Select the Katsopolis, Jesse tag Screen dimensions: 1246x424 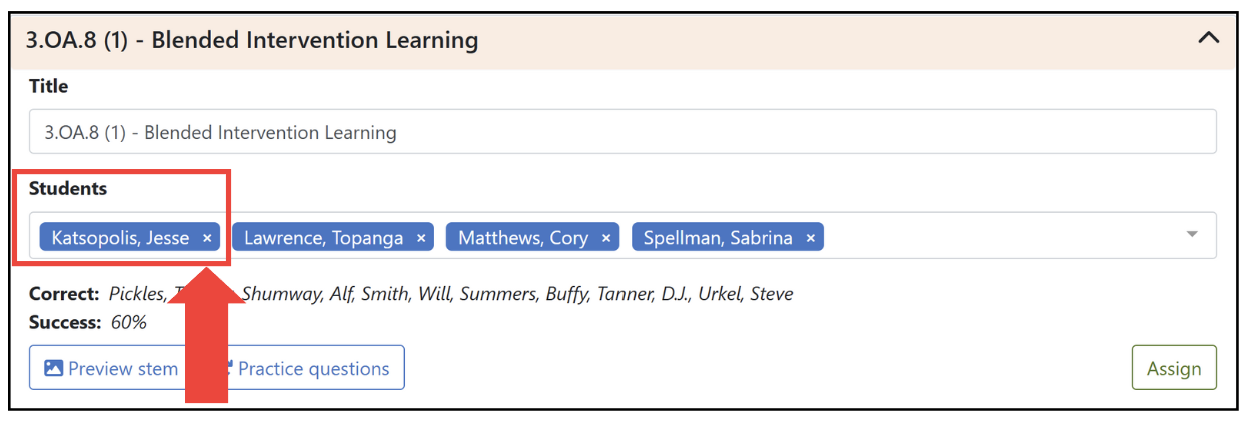tap(120, 238)
